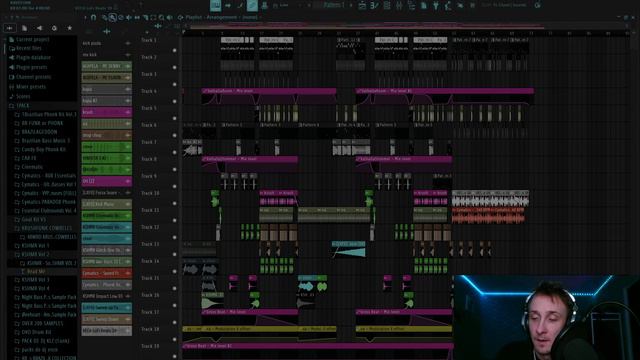Mute Track 6 with its dot
Screen dimensions: 640x360
coord(175,135)
